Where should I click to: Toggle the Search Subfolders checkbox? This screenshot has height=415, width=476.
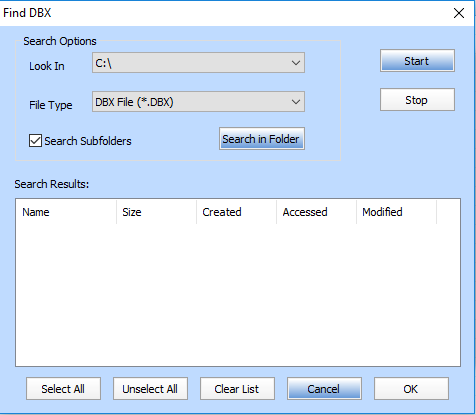pyautogui.click(x=35, y=141)
